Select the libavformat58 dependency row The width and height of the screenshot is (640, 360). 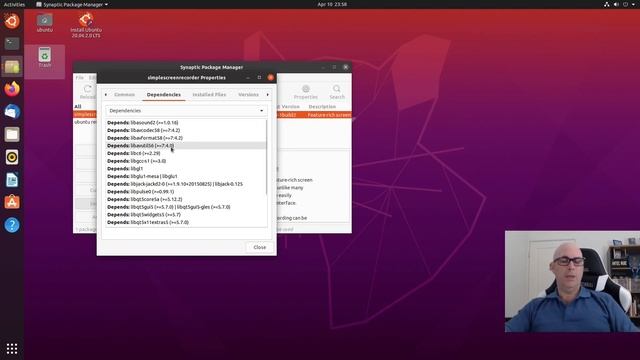[x=186, y=138]
